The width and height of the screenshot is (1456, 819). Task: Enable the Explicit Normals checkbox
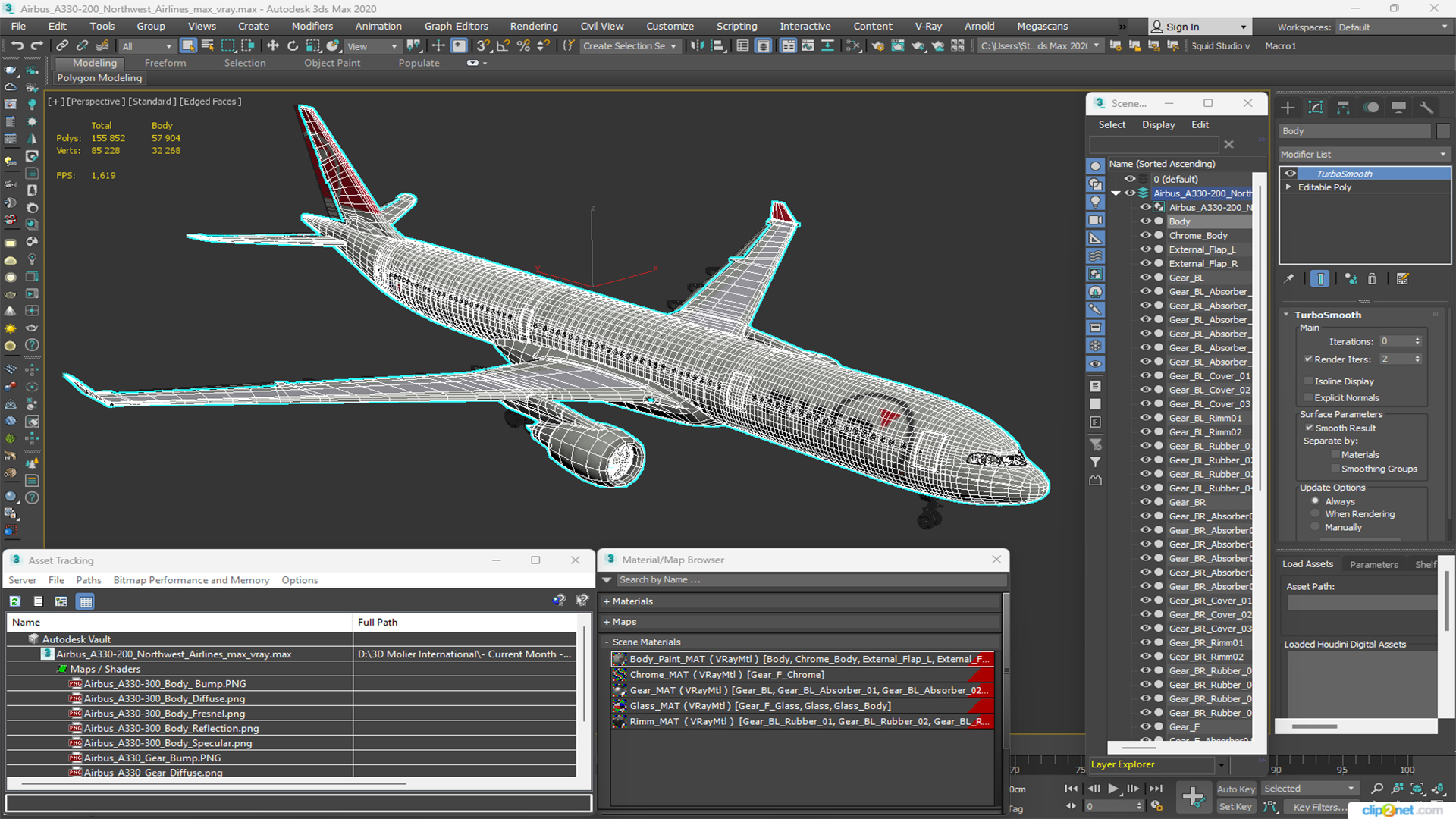1308,398
